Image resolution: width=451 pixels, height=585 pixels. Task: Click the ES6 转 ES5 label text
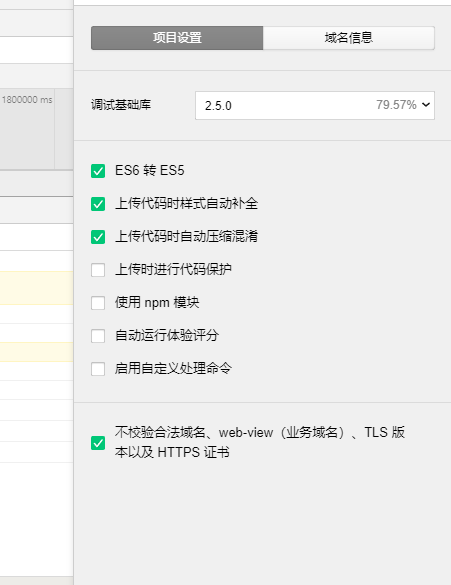[150, 171]
